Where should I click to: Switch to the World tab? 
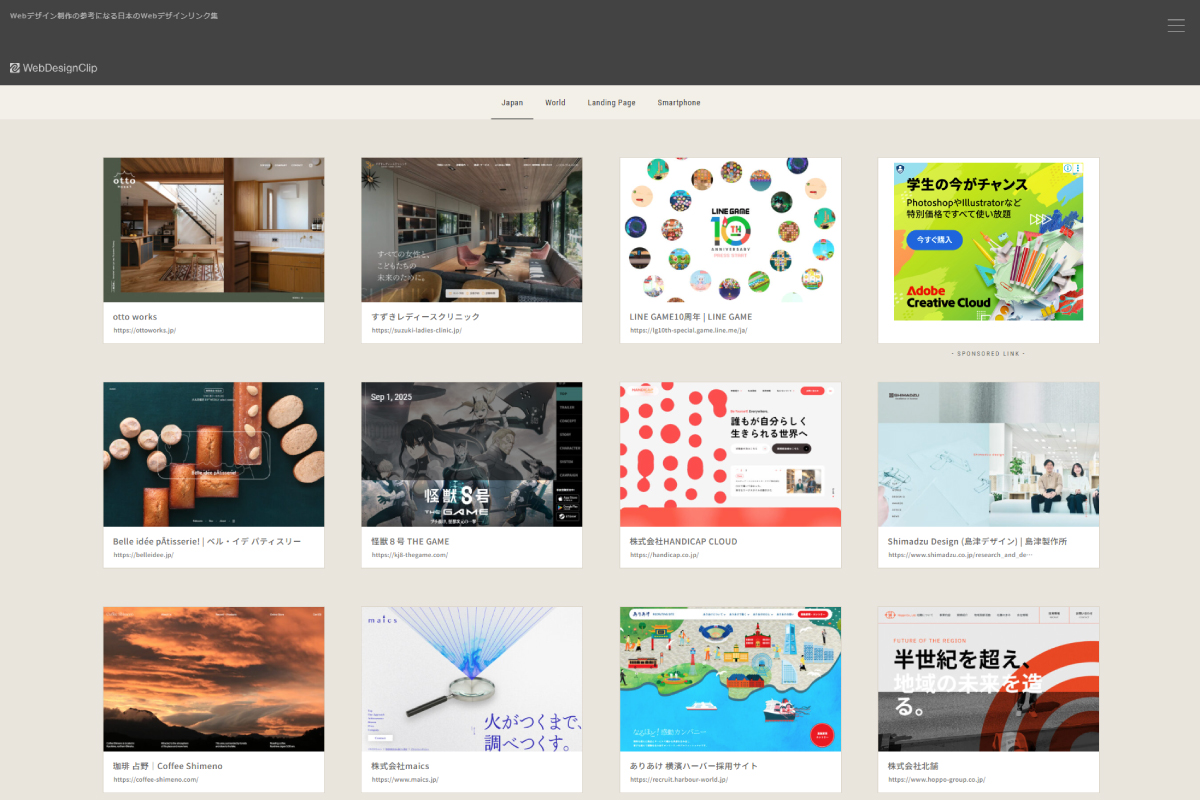(555, 103)
